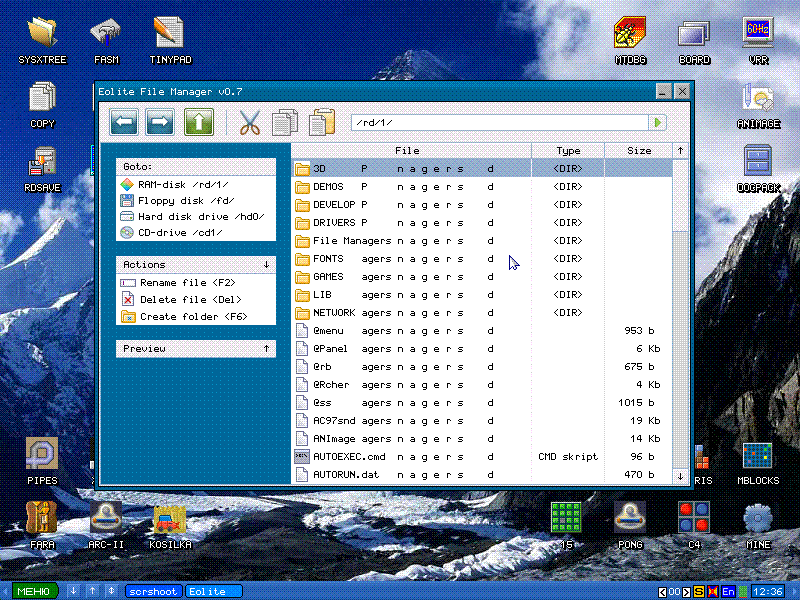Switch to scrshoot in the taskbar

[x=153, y=591]
